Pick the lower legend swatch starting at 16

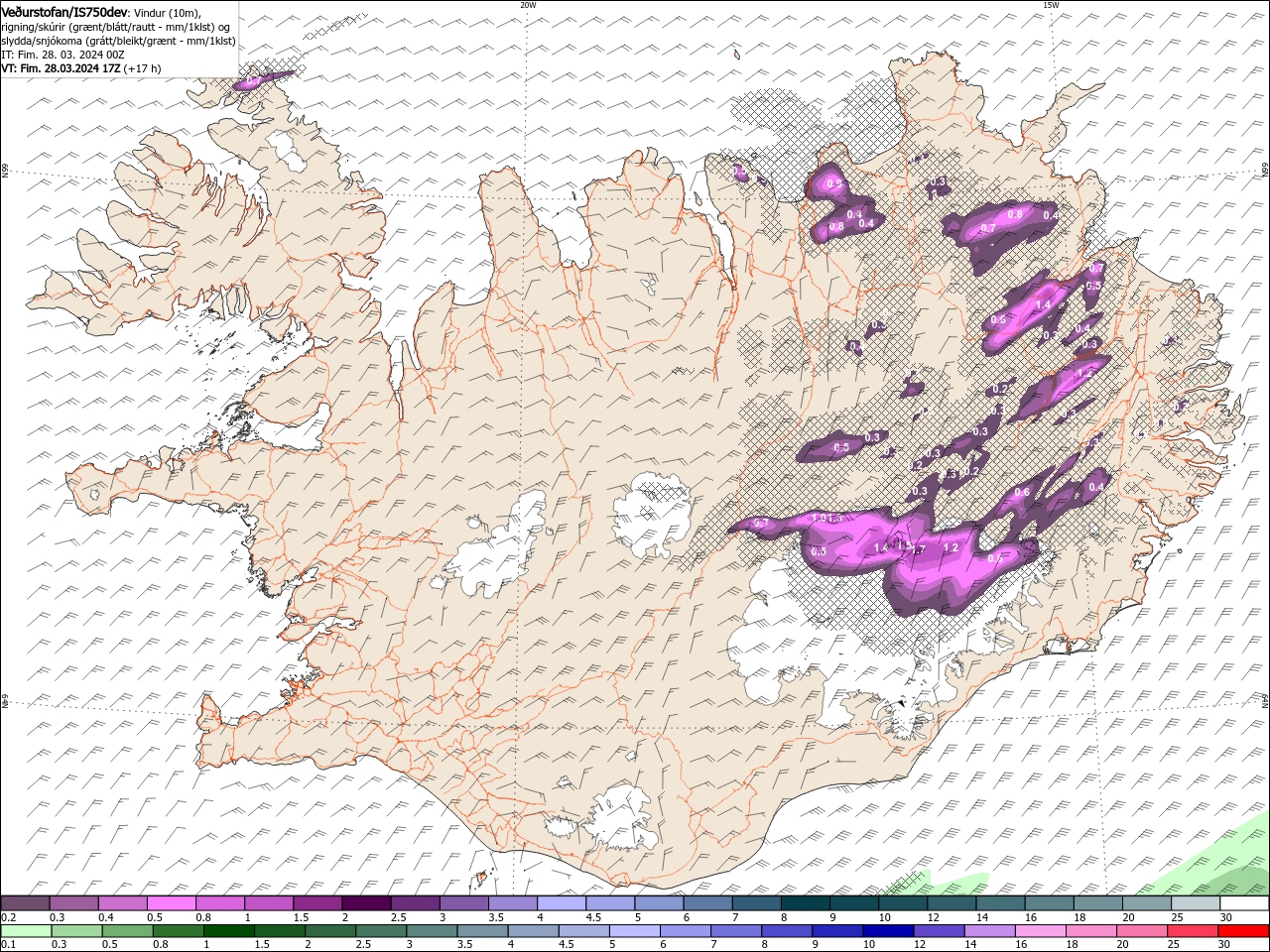[1042, 931]
